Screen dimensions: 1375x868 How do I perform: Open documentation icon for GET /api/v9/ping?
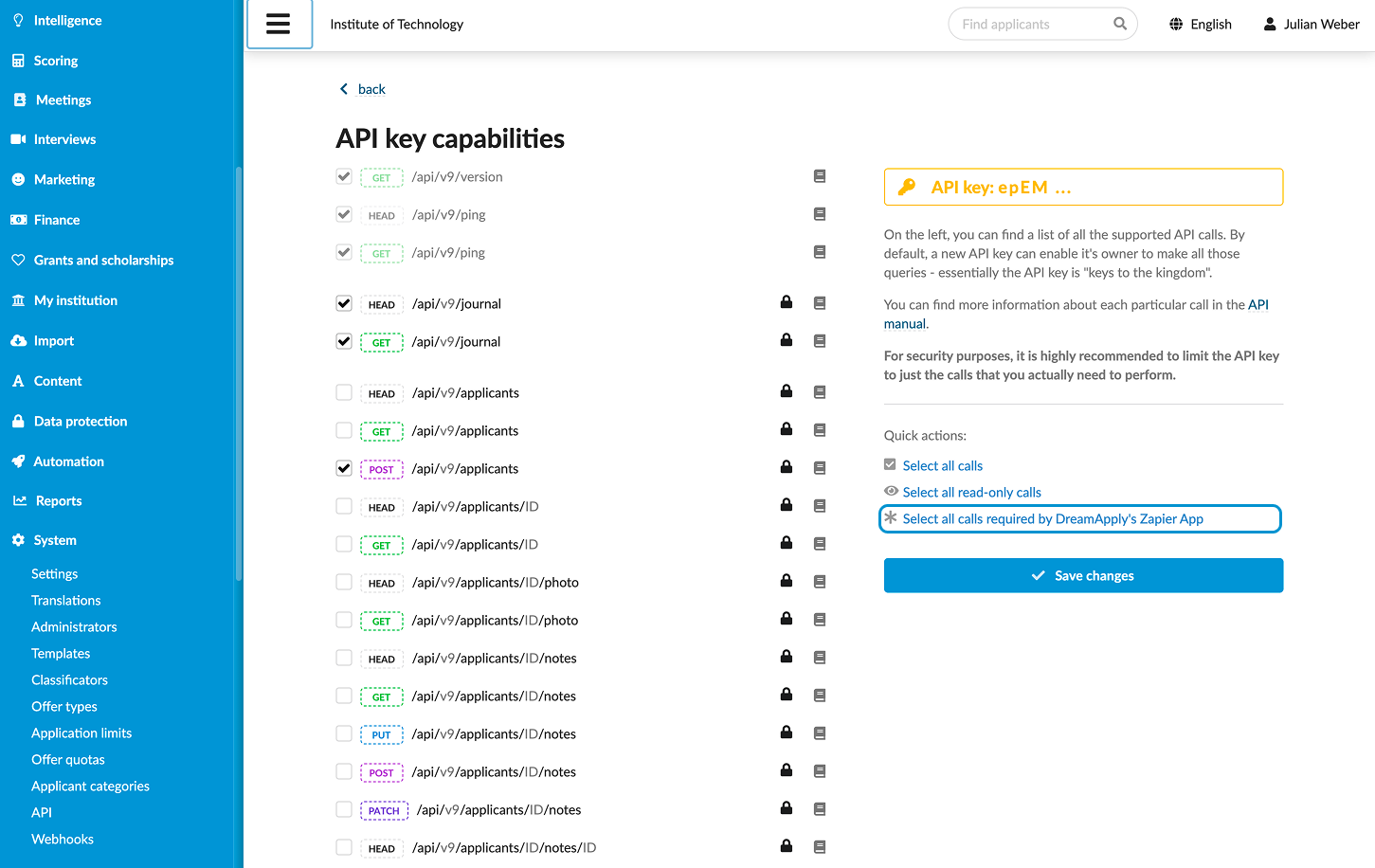pos(820,252)
